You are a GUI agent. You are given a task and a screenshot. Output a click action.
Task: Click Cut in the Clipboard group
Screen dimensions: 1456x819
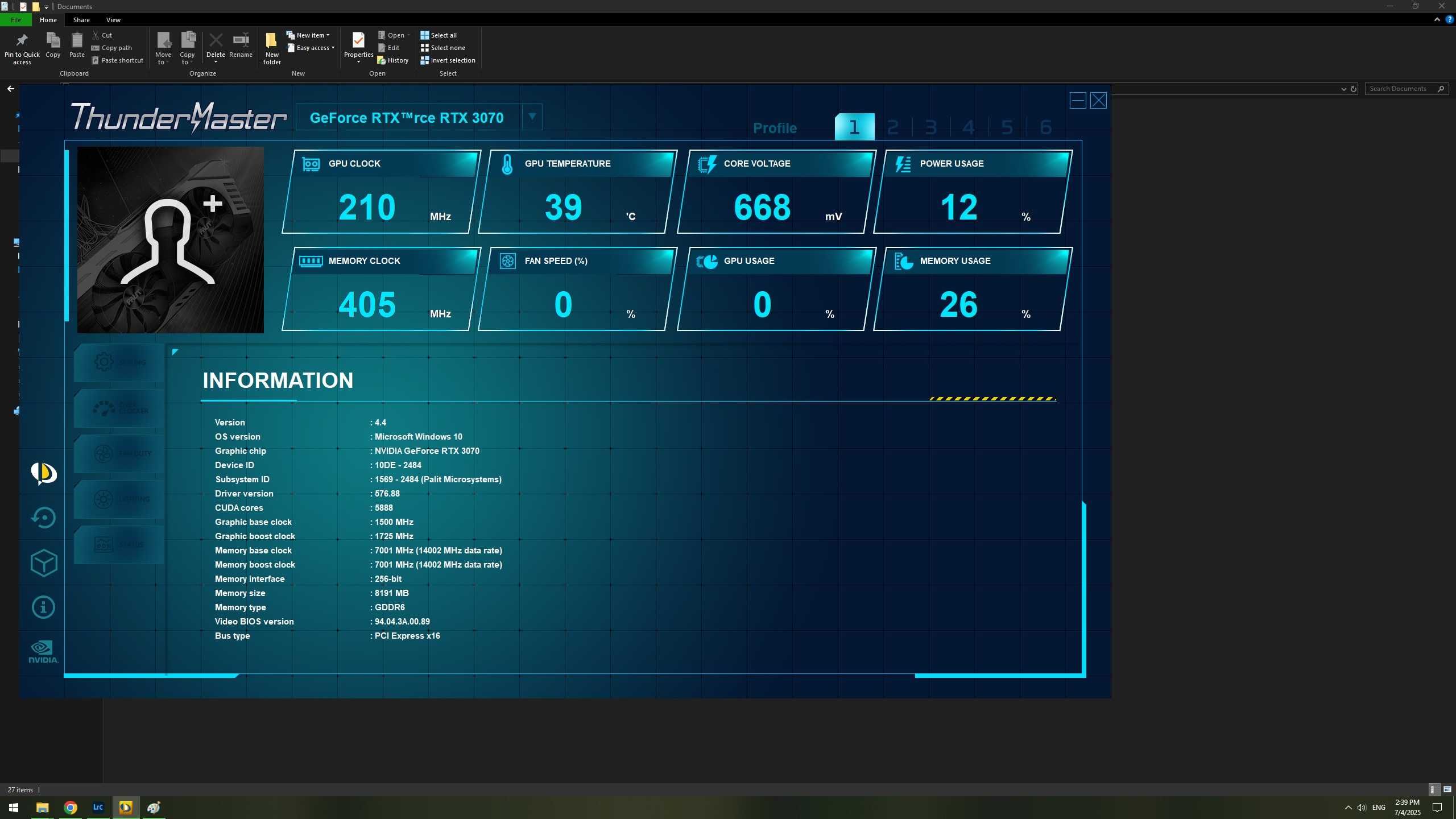pyautogui.click(x=102, y=35)
